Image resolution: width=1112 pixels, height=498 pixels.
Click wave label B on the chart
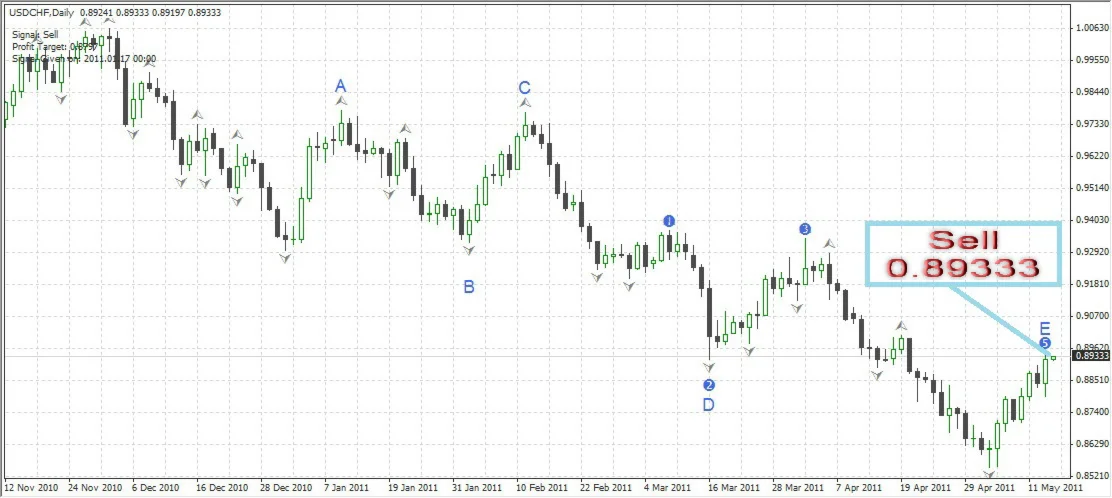(469, 287)
